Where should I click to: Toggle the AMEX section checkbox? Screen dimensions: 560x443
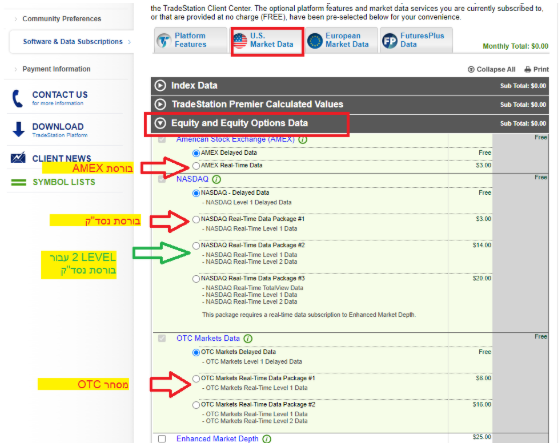click(162, 139)
